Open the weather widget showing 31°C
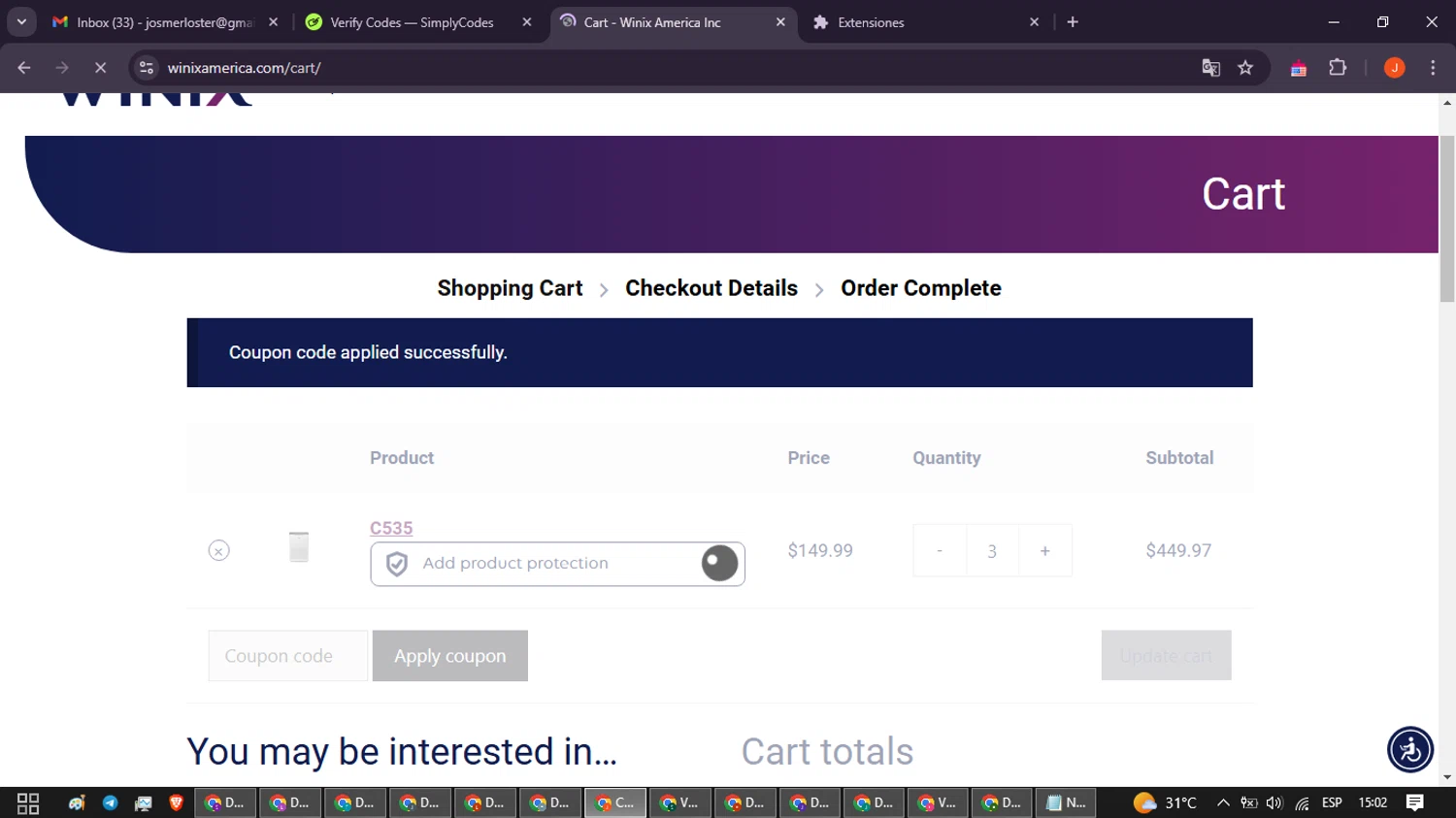The image size is (1456, 818). coord(1165,803)
